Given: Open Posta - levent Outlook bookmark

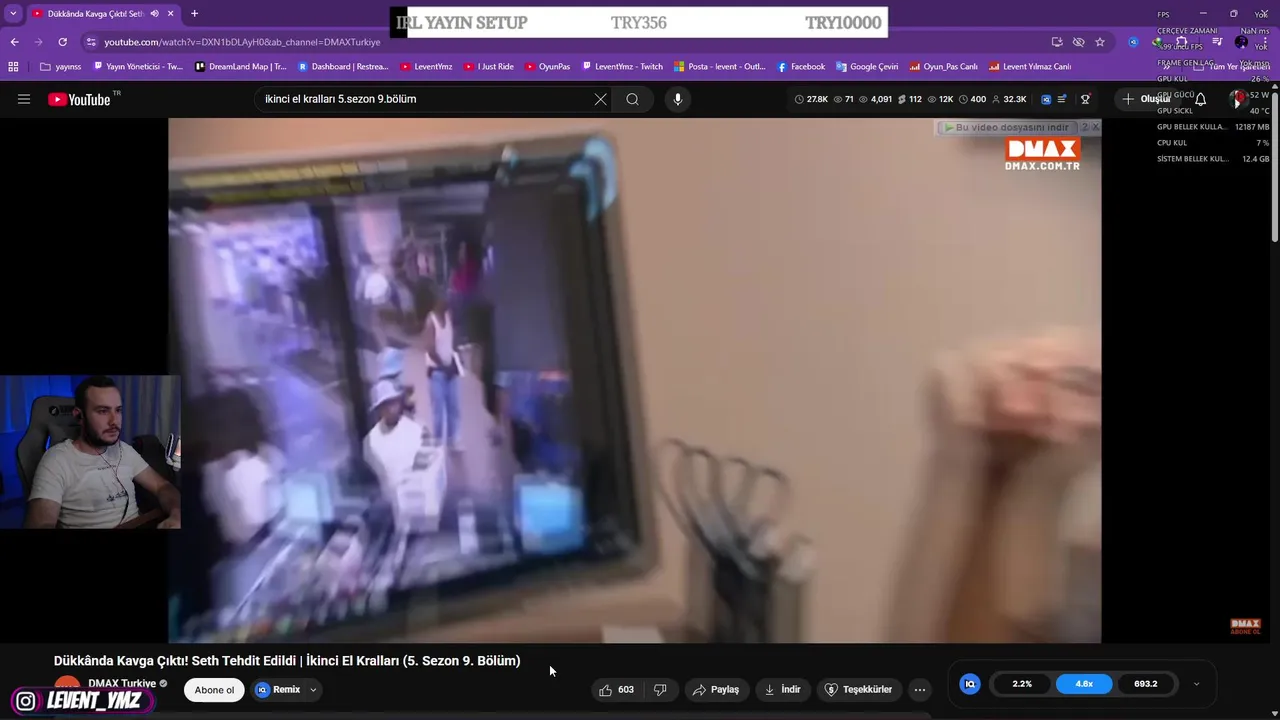Looking at the screenshot, I should pyautogui.click(x=720, y=67).
